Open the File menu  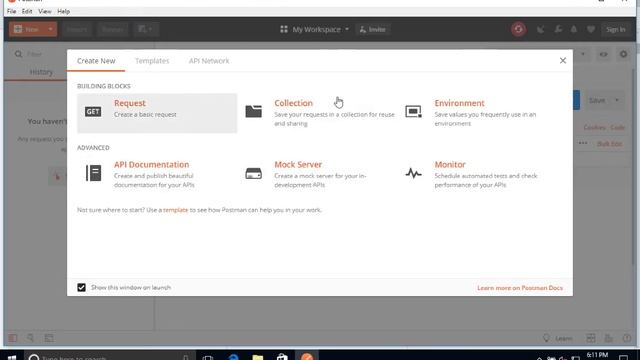click(11, 11)
